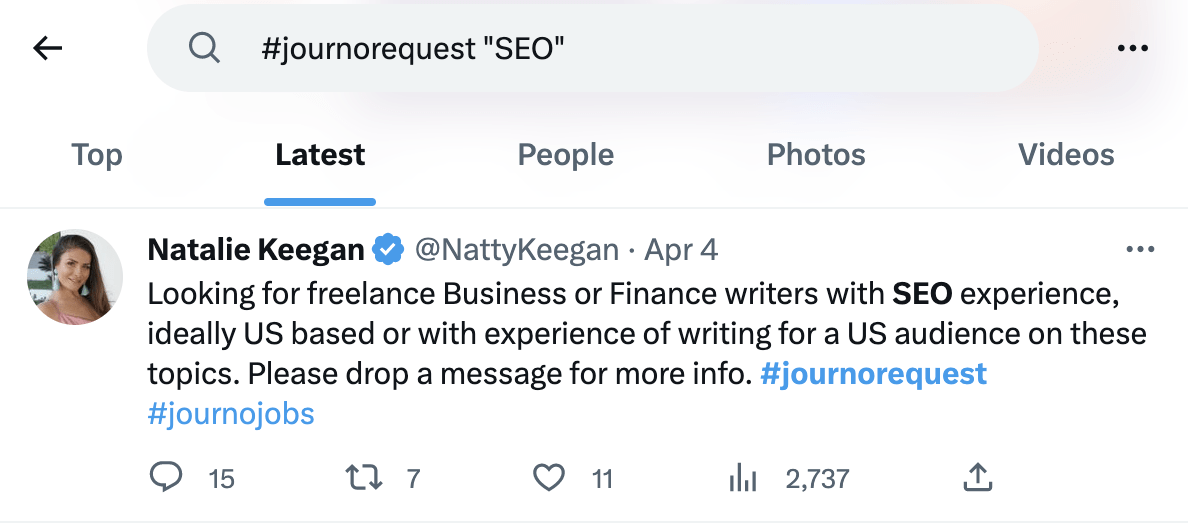Open the People tab
The height and width of the screenshot is (524, 1188).
point(565,155)
